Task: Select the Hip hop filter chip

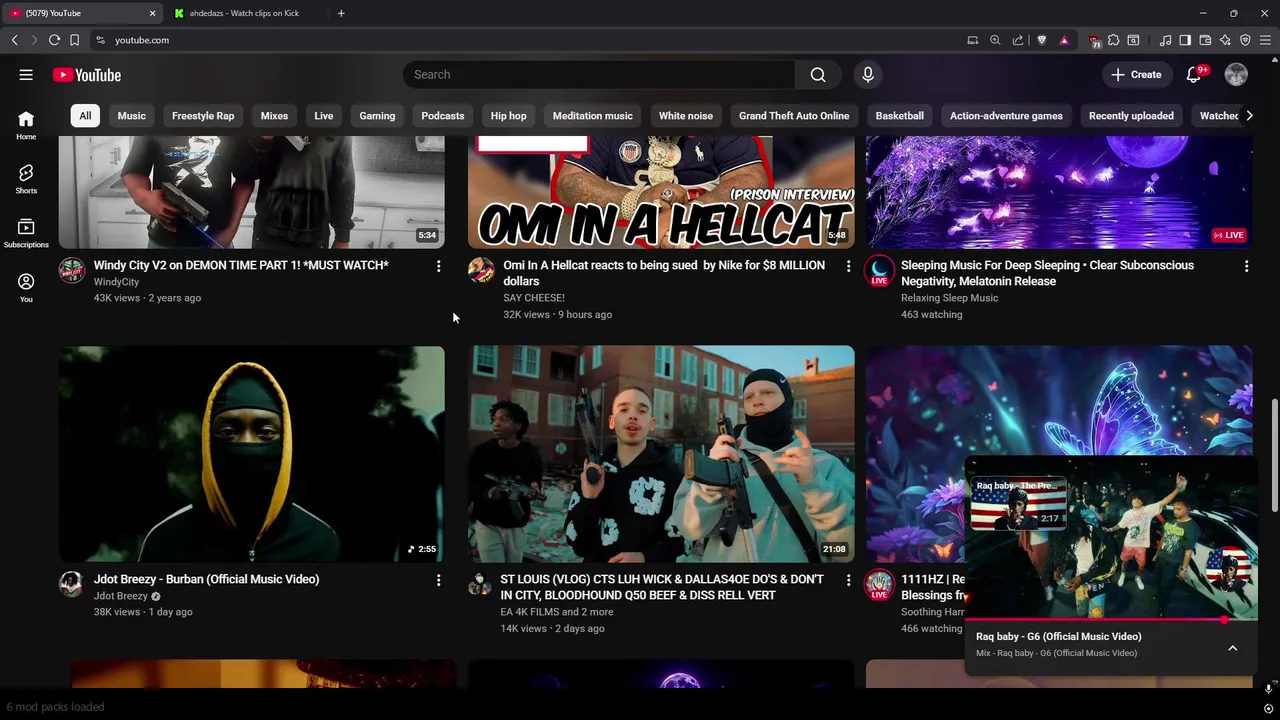Action: coord(508,116)
